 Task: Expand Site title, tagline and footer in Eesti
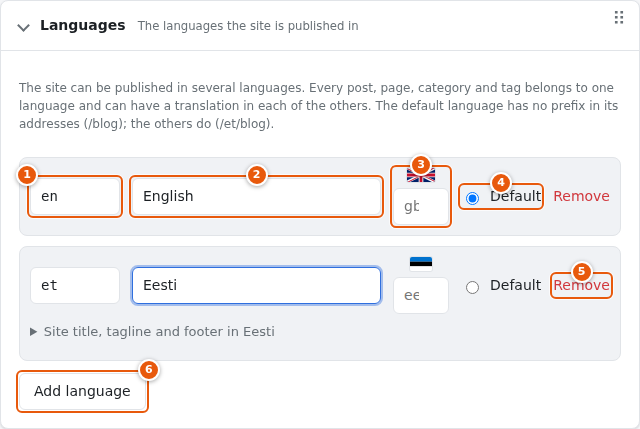pos(152,331)
